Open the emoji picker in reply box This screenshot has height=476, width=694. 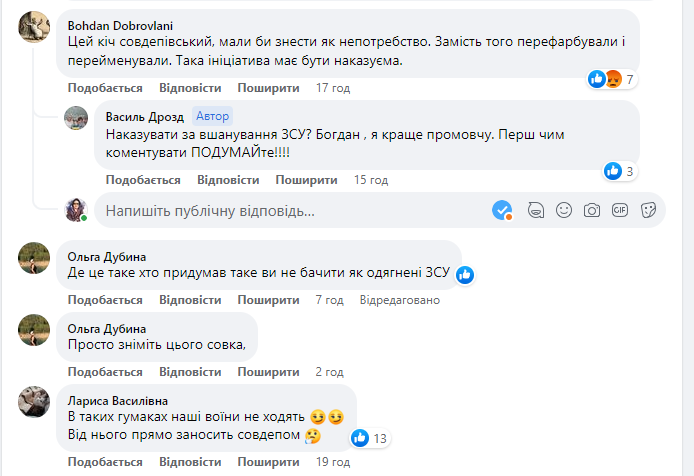click(x=564, y=211)
